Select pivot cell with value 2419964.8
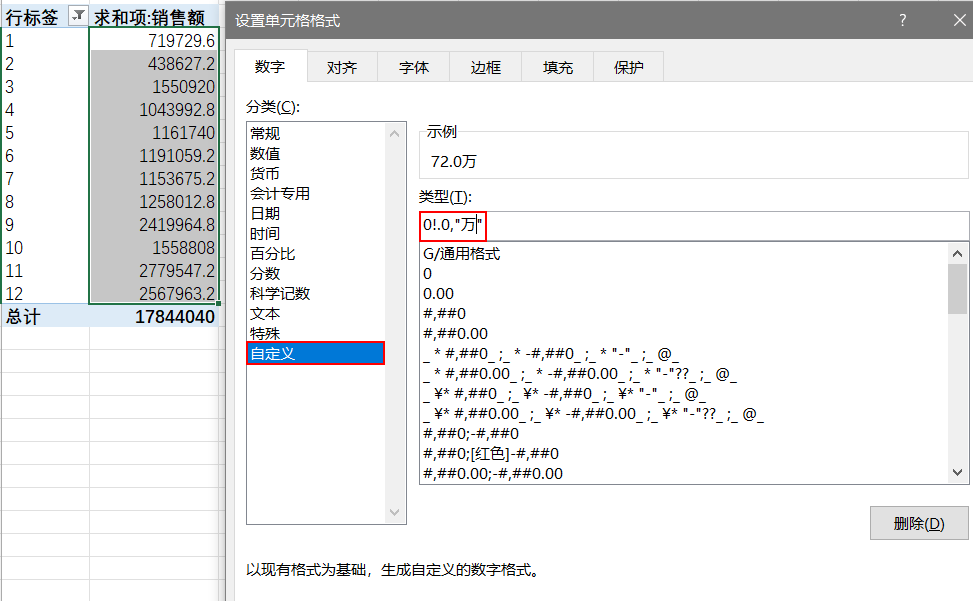Viewport: 973px width, 601px height. pyautogui.click(x=155, y=224)
